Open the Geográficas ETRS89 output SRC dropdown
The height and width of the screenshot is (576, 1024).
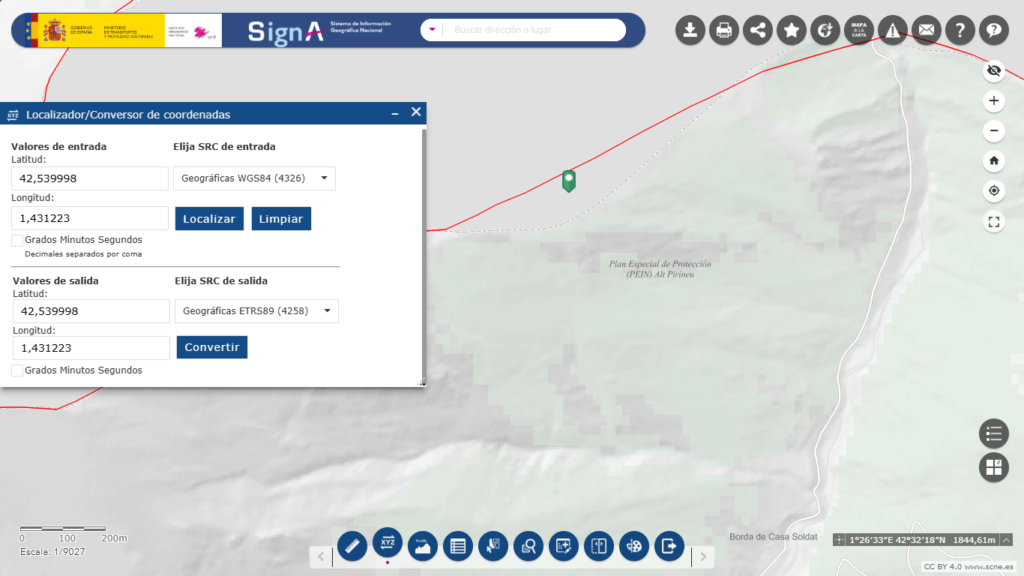tap(256, 311)
